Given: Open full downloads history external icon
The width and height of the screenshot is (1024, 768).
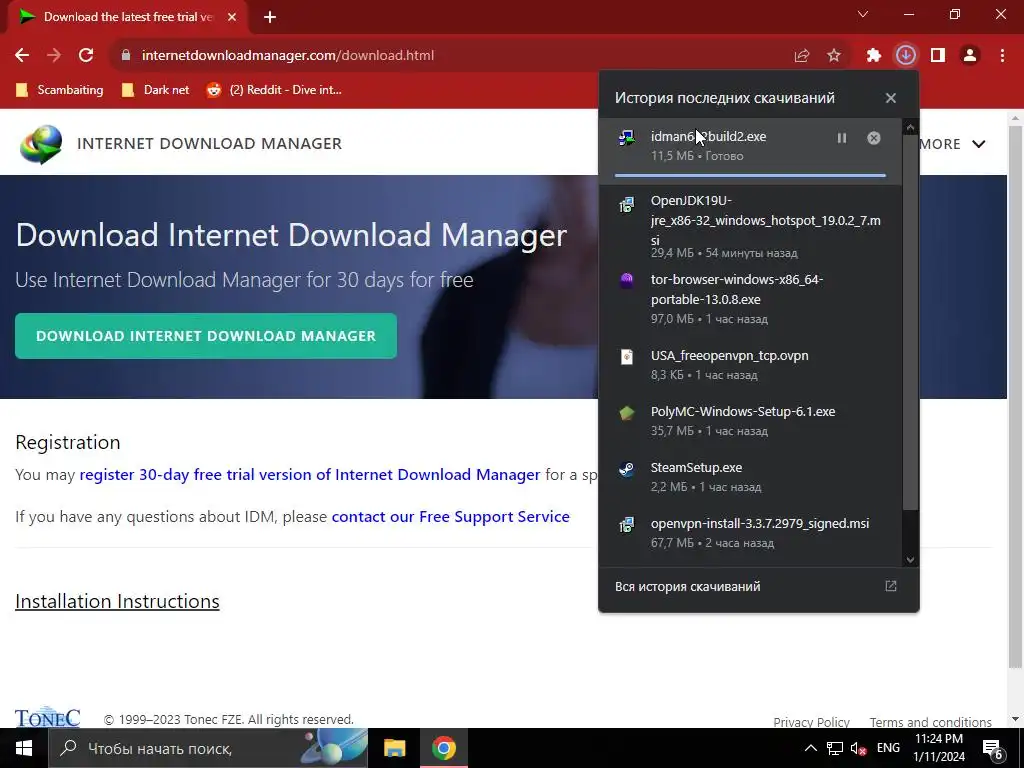Looking at the screenshot, I should pyautogui.click(x=891, y=586).
